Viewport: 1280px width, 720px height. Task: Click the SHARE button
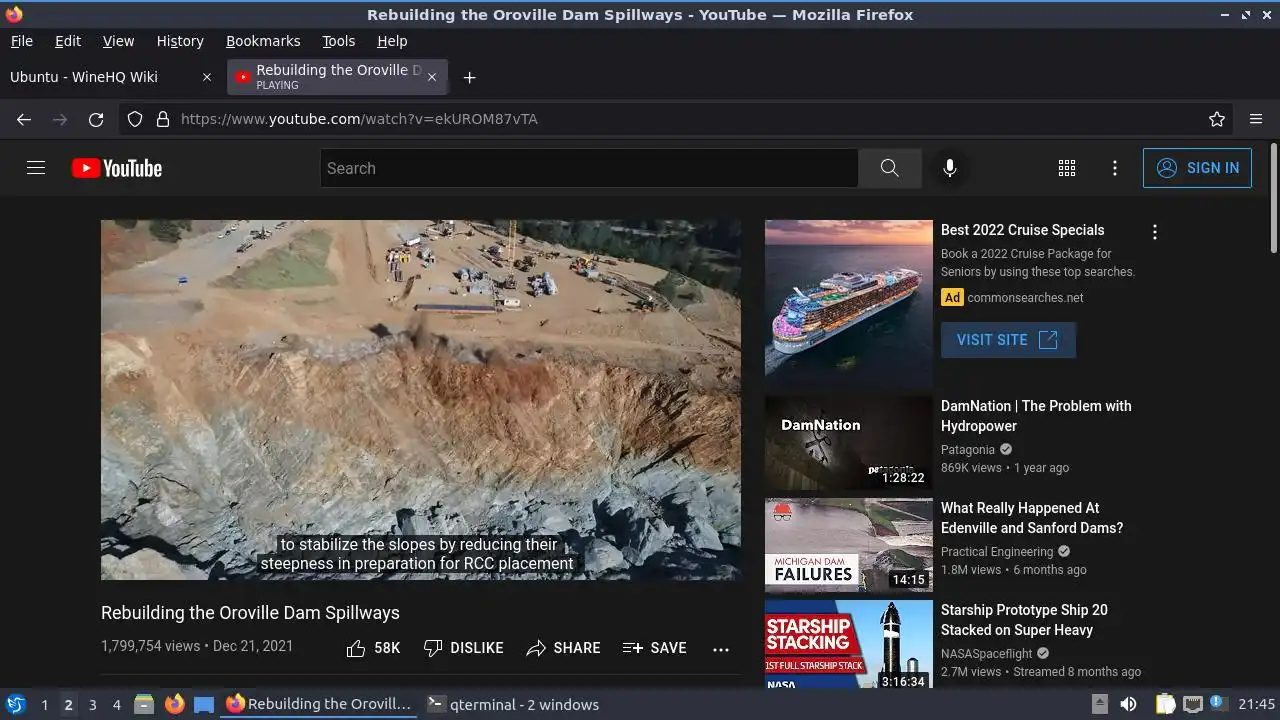[x=564, y=648]
